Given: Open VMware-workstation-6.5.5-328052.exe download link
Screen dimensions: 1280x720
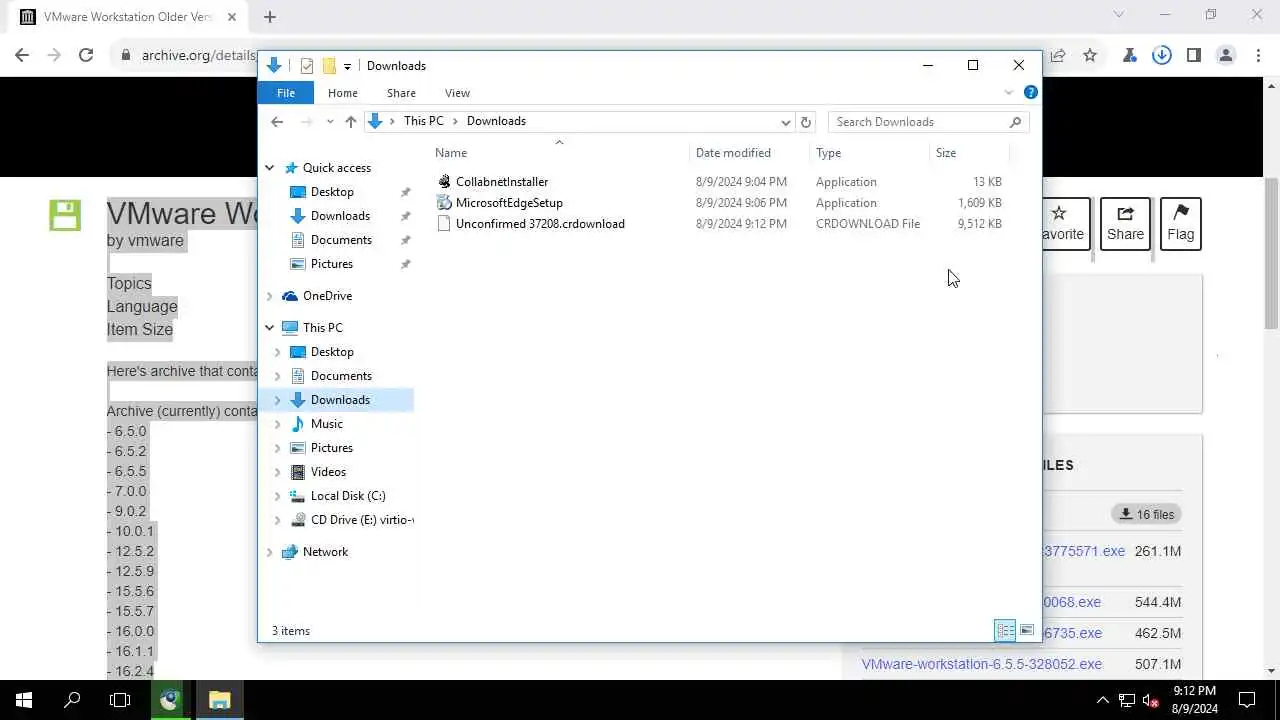Looking at the screenshot, I should [x=982, y=664].
